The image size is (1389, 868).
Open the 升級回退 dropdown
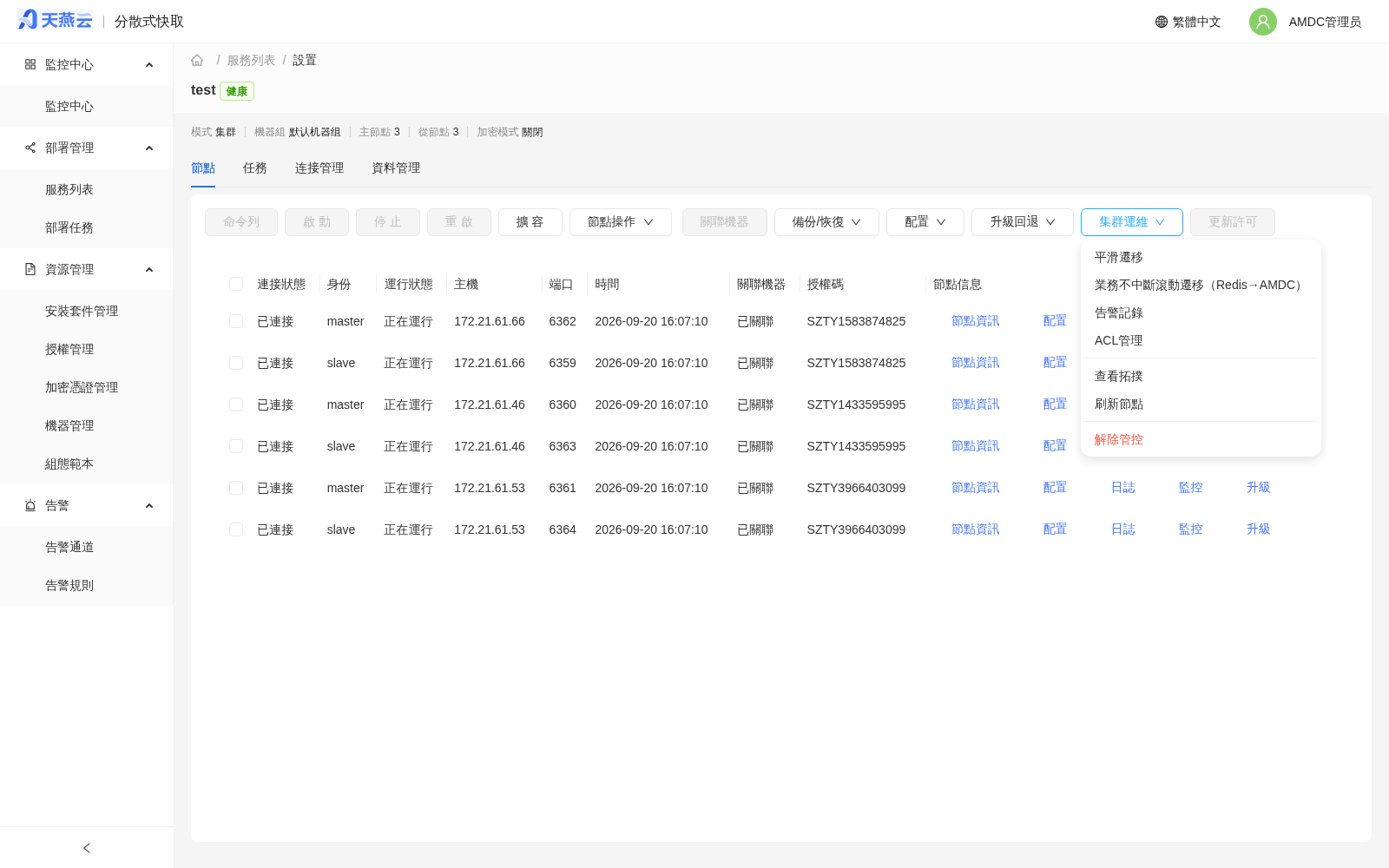coord(1023,222)
